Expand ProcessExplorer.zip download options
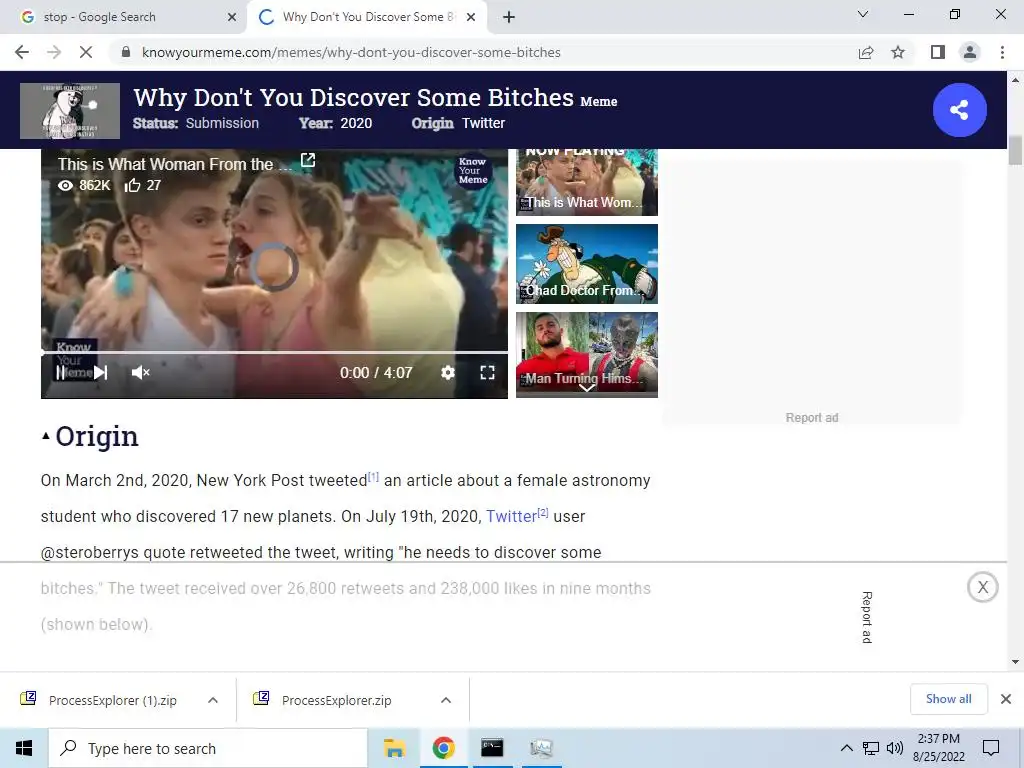Image resolution: width=1024 pixels, height=768 pixels. (x=446, y=700)
